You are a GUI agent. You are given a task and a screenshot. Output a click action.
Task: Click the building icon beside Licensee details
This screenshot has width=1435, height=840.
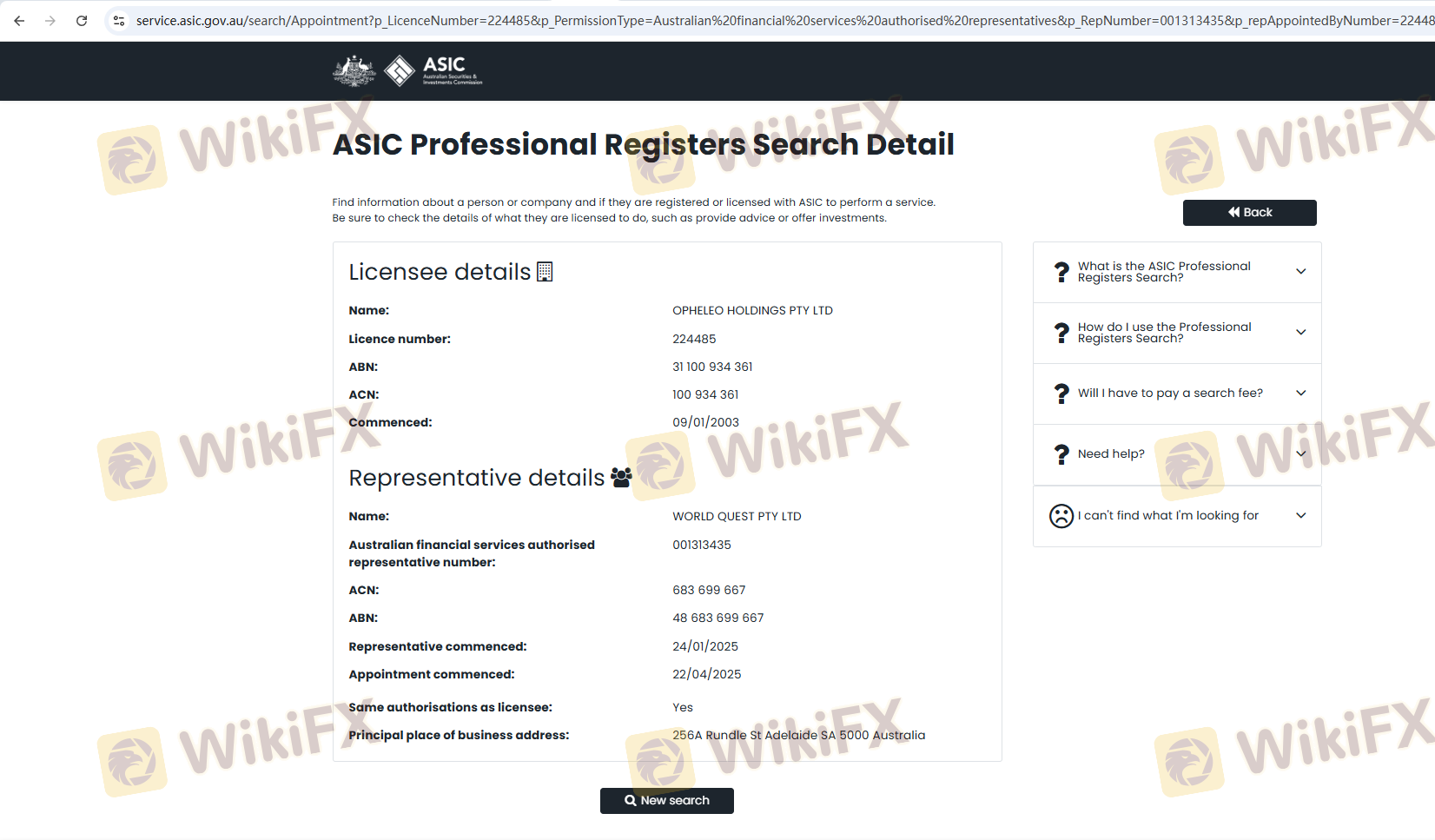[545, 272]
